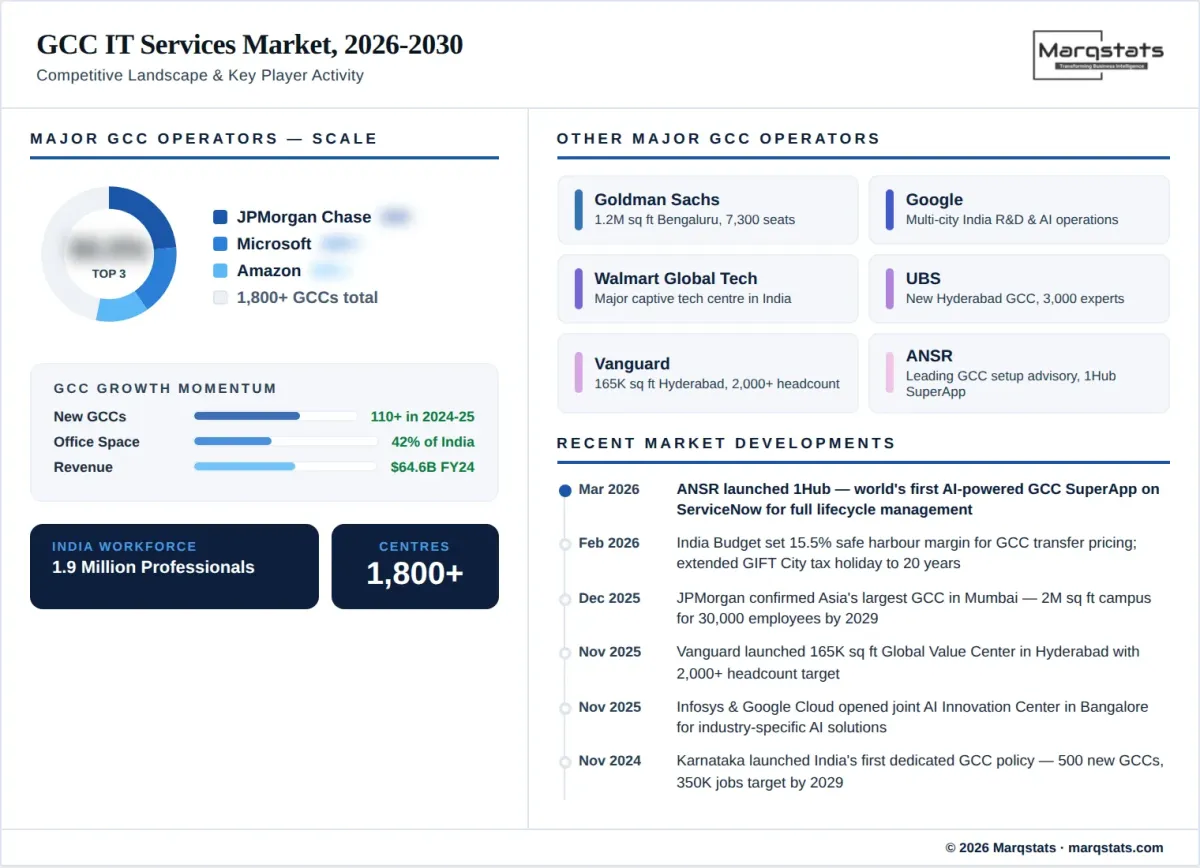Open the Walmart Global Tech card
Viewport: 1200px width, 868px height.
point(707,289)
